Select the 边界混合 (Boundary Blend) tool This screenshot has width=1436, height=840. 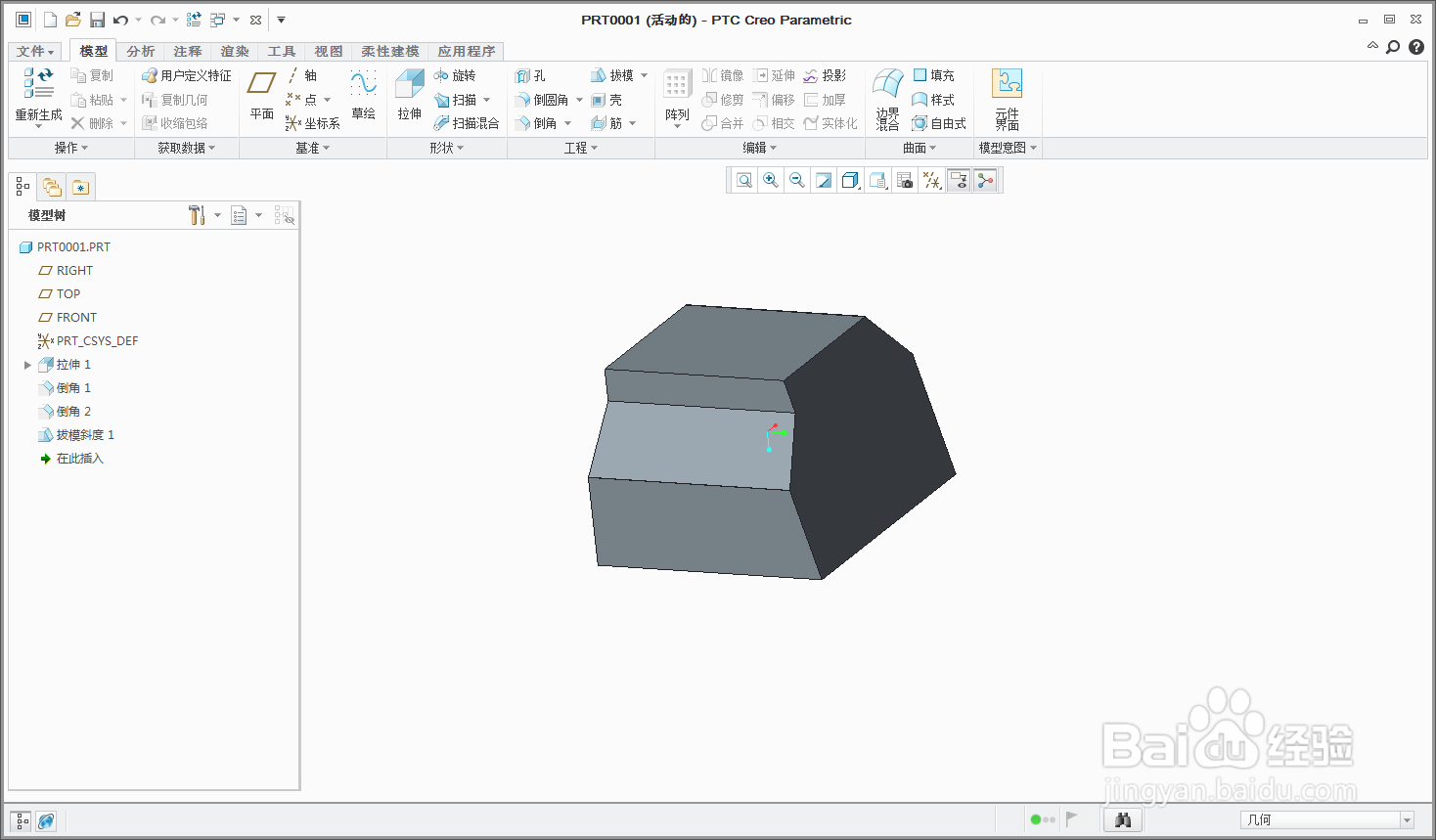point(887,99)
